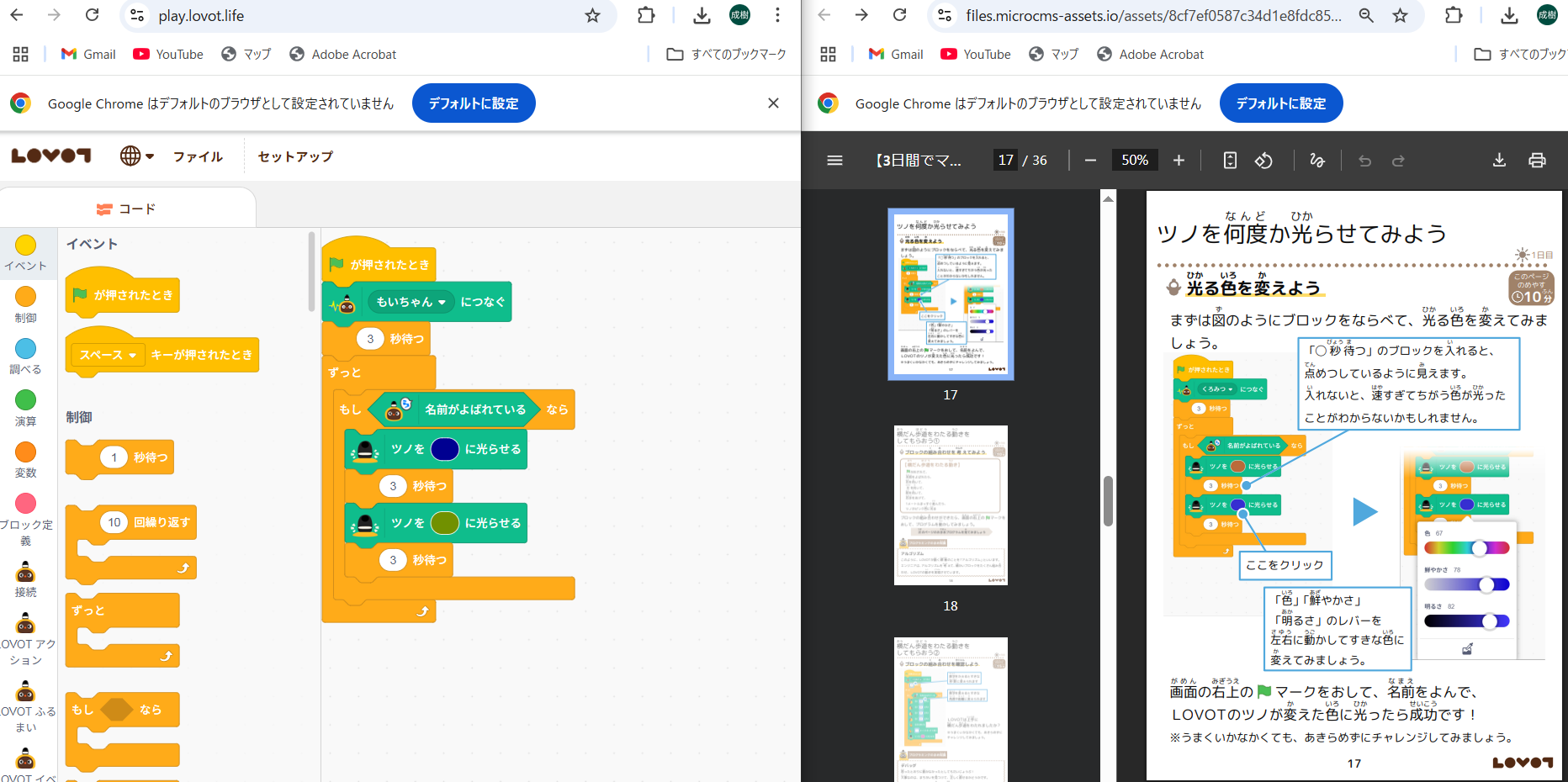Open Adobe Acrobat bookmark in left window

(343, 54)
